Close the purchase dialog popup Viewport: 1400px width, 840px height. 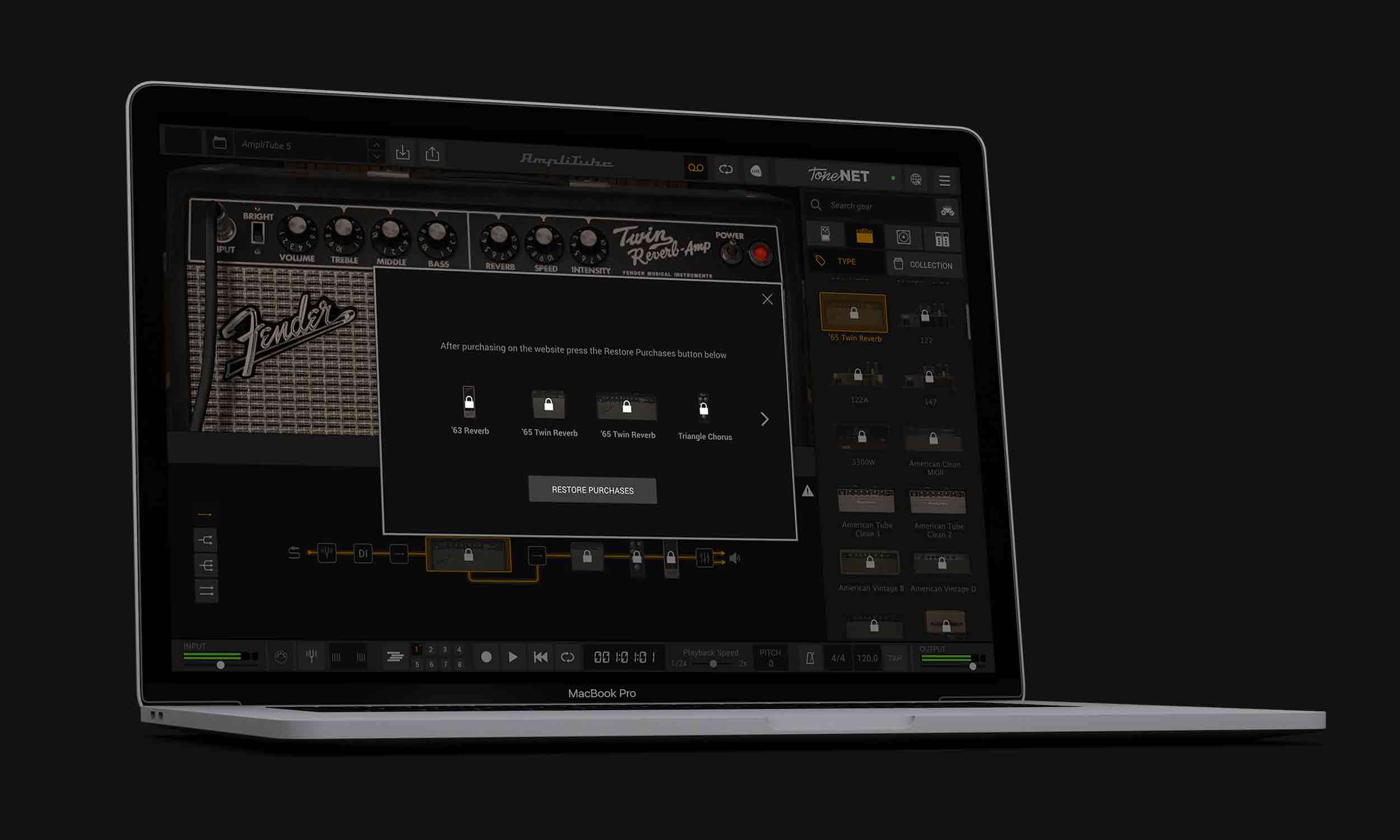point(767,298)
